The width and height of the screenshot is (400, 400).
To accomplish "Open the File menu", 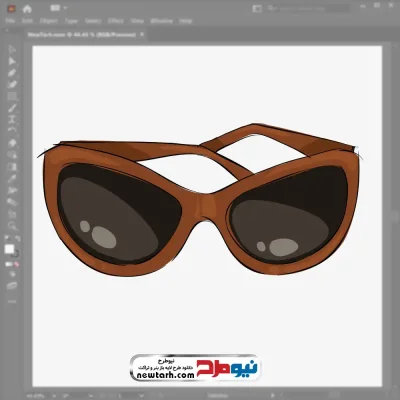I will 10,21.
